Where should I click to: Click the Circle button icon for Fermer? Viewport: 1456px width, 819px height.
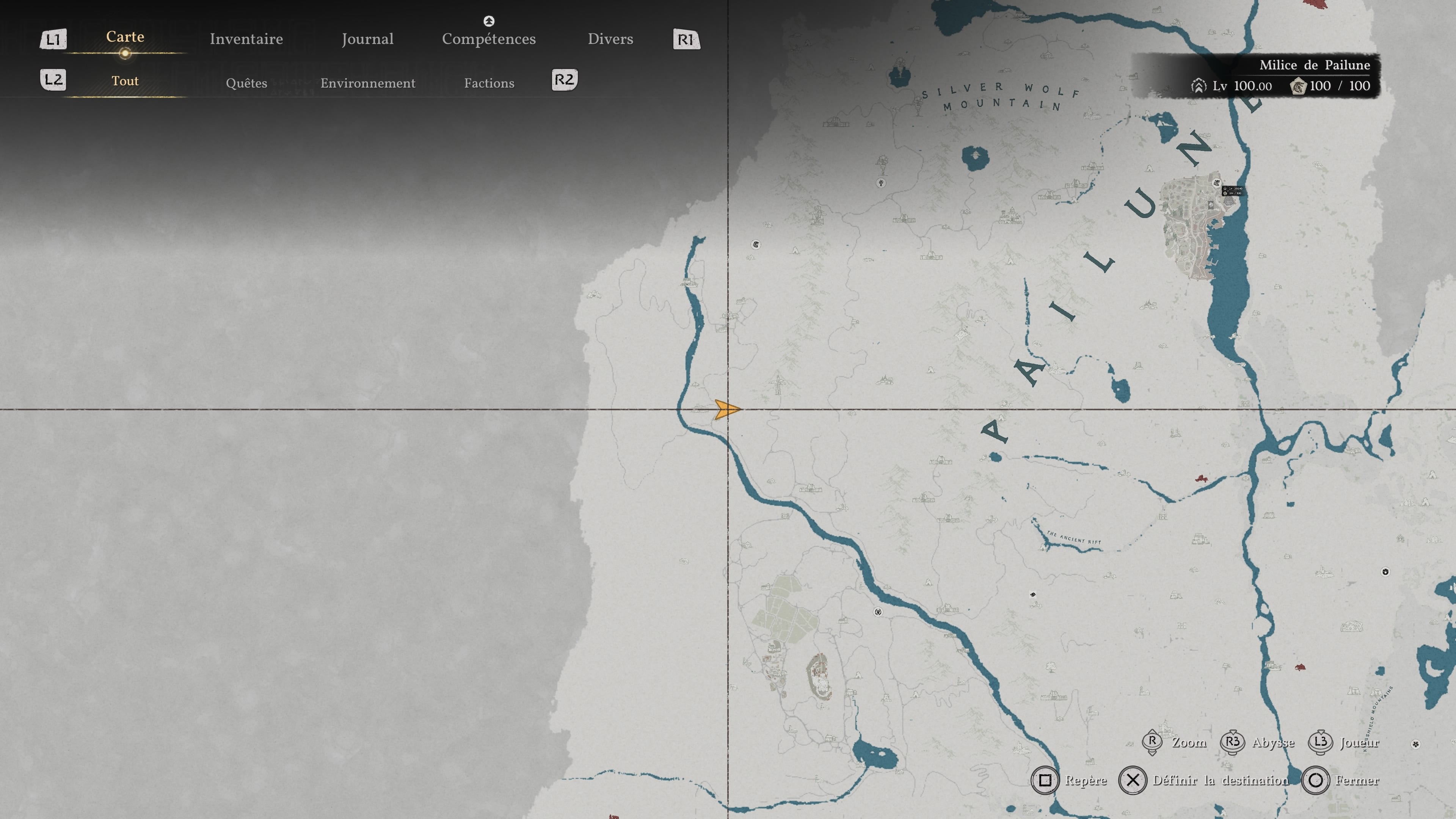(1316, 781)
